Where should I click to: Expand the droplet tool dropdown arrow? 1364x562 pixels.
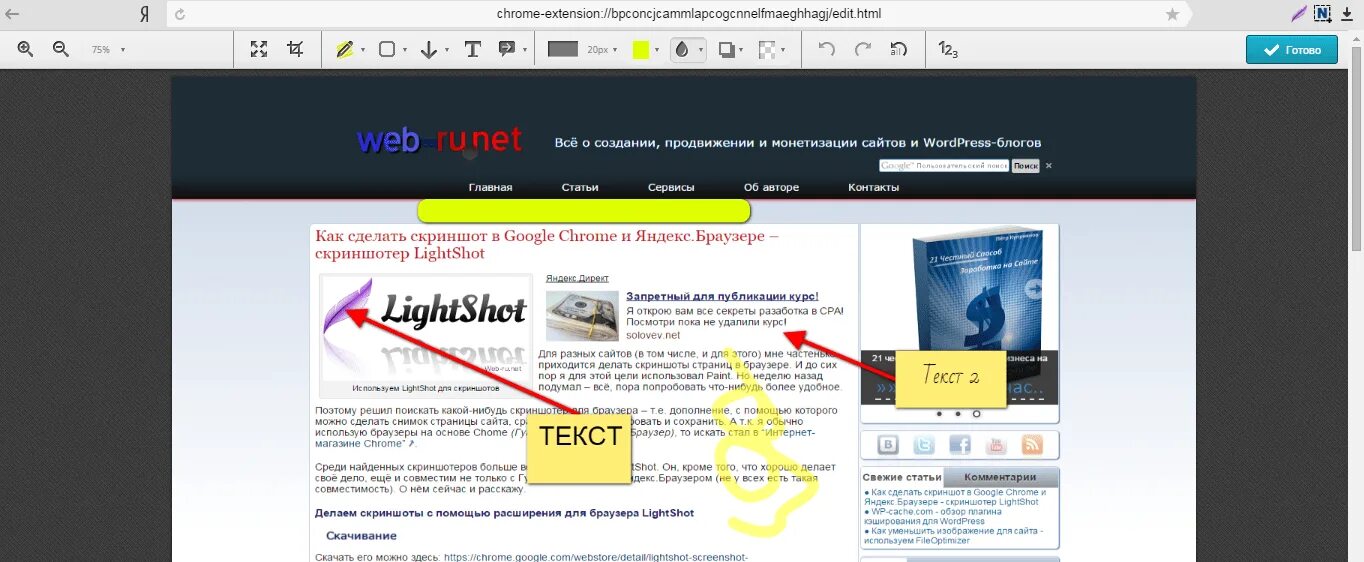click(x=700, y=50)
